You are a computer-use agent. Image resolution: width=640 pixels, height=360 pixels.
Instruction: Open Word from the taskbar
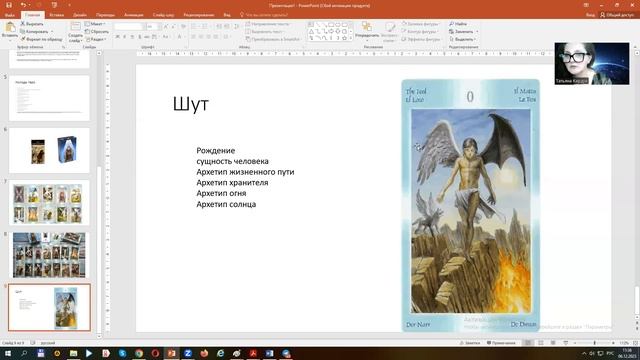pyautogui.click(x=269, y=353)
